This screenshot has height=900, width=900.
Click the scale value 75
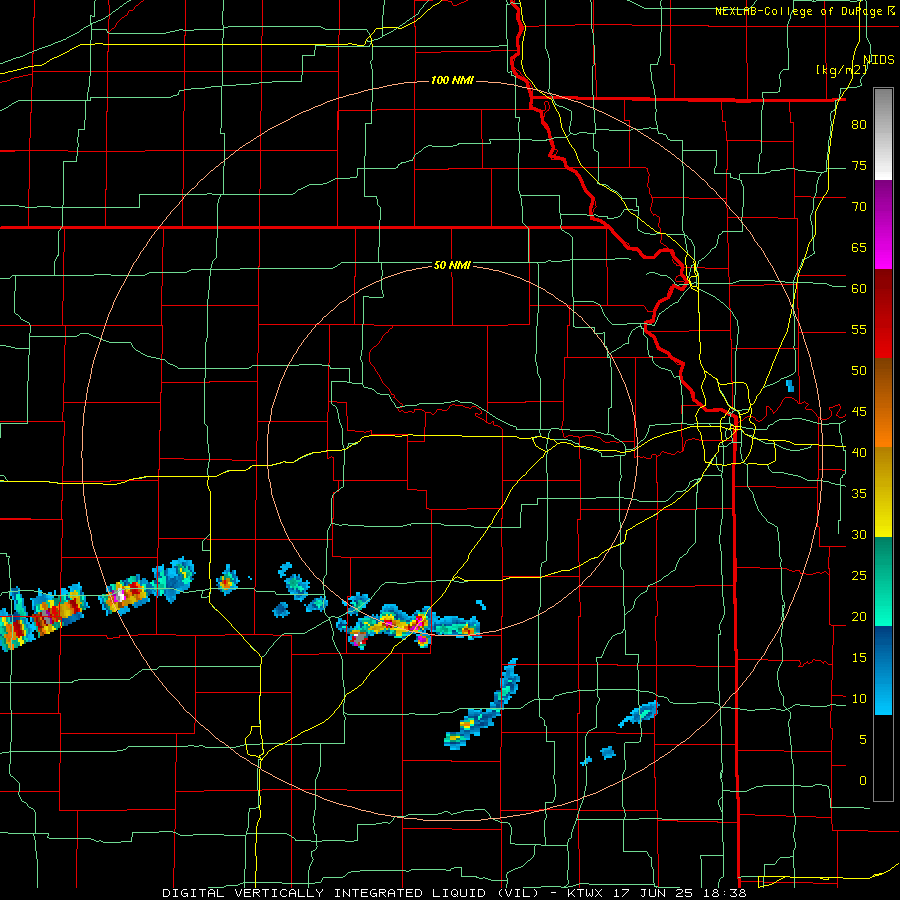[x=859, y=166]
